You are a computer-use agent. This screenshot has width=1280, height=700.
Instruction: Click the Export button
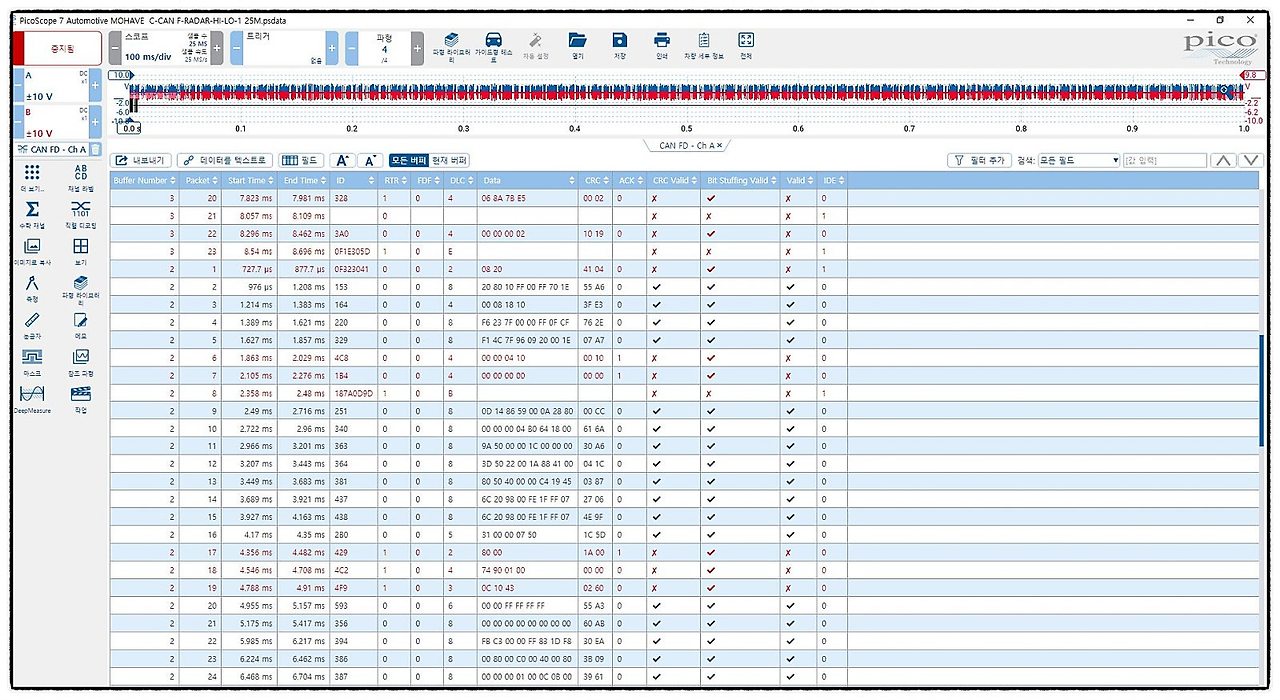click(x=142, y=160)
